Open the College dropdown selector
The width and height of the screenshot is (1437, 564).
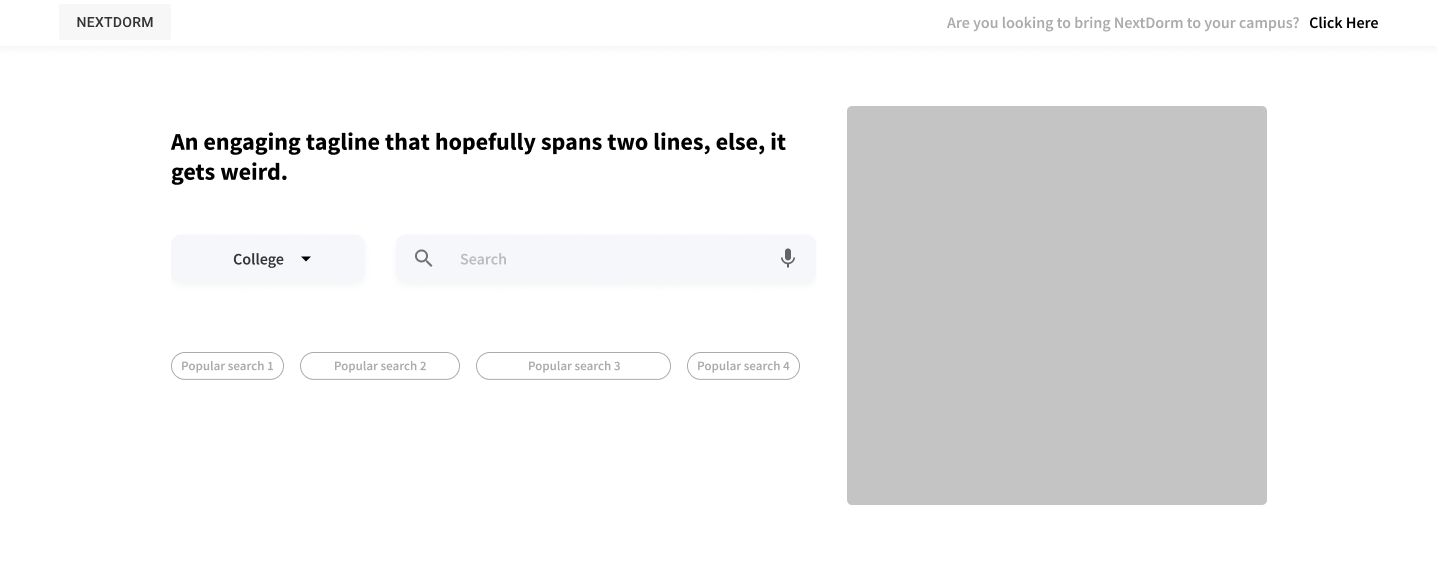coord(268,259)
